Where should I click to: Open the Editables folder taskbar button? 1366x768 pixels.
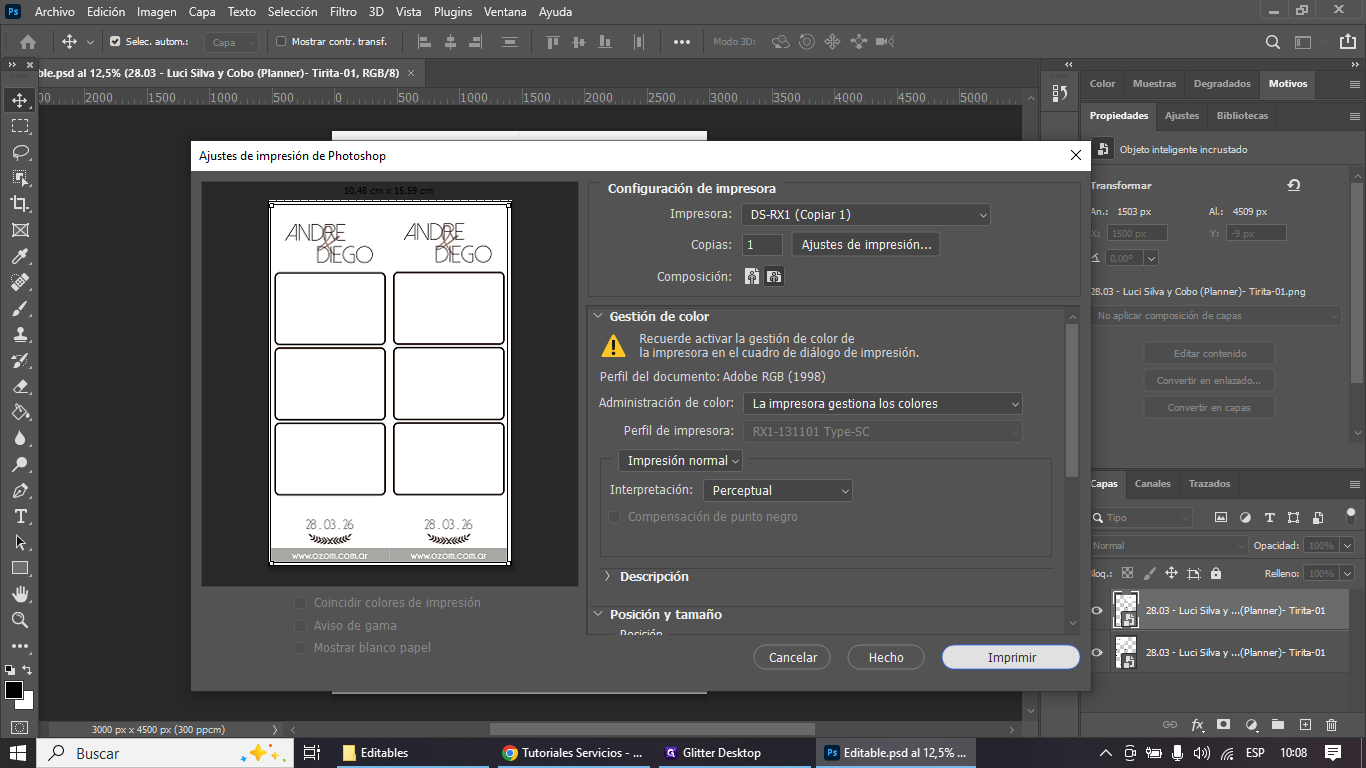coord(414,753)
